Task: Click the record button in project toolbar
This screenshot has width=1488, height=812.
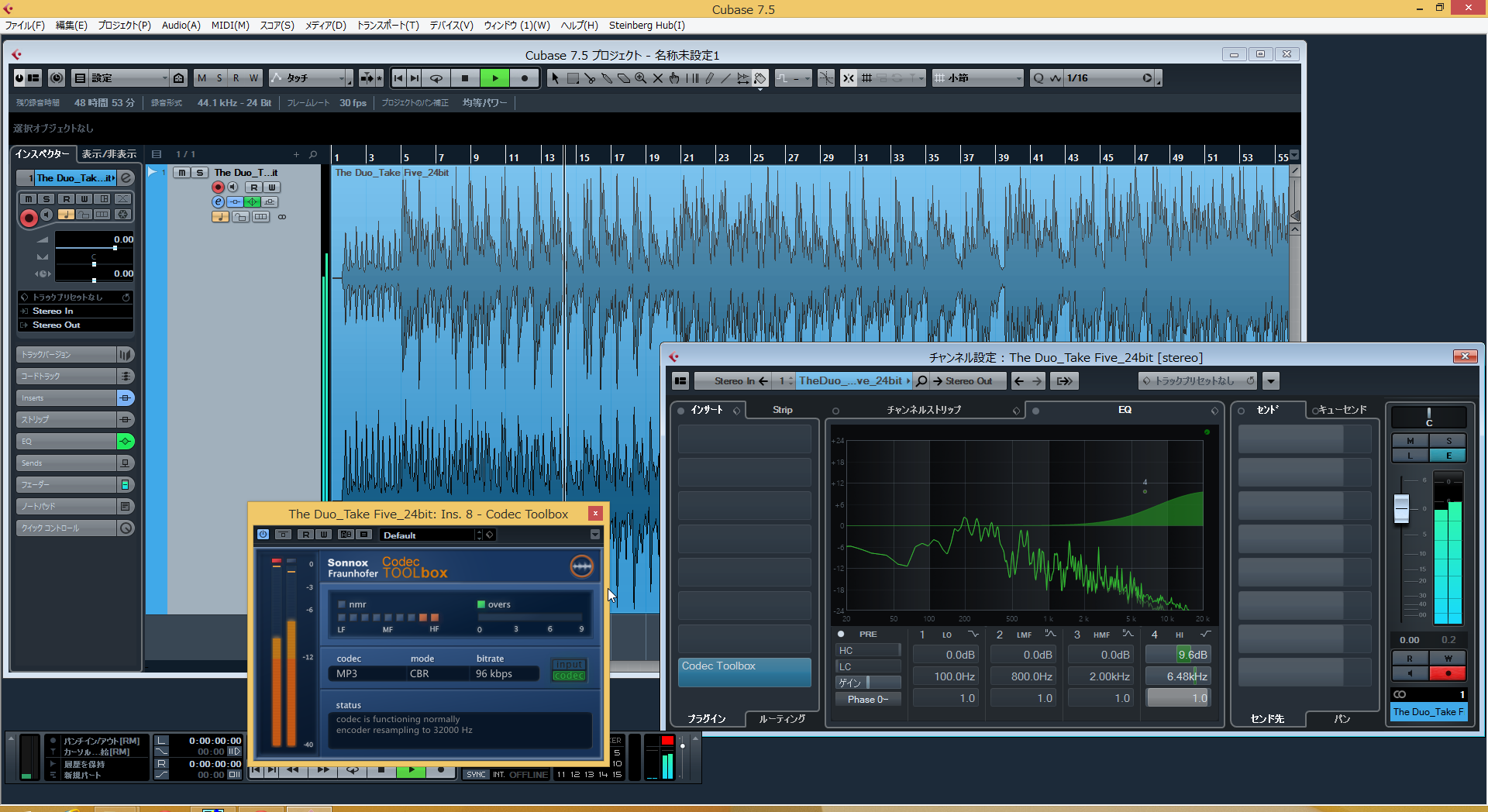Action: click(x=525, y=78)
